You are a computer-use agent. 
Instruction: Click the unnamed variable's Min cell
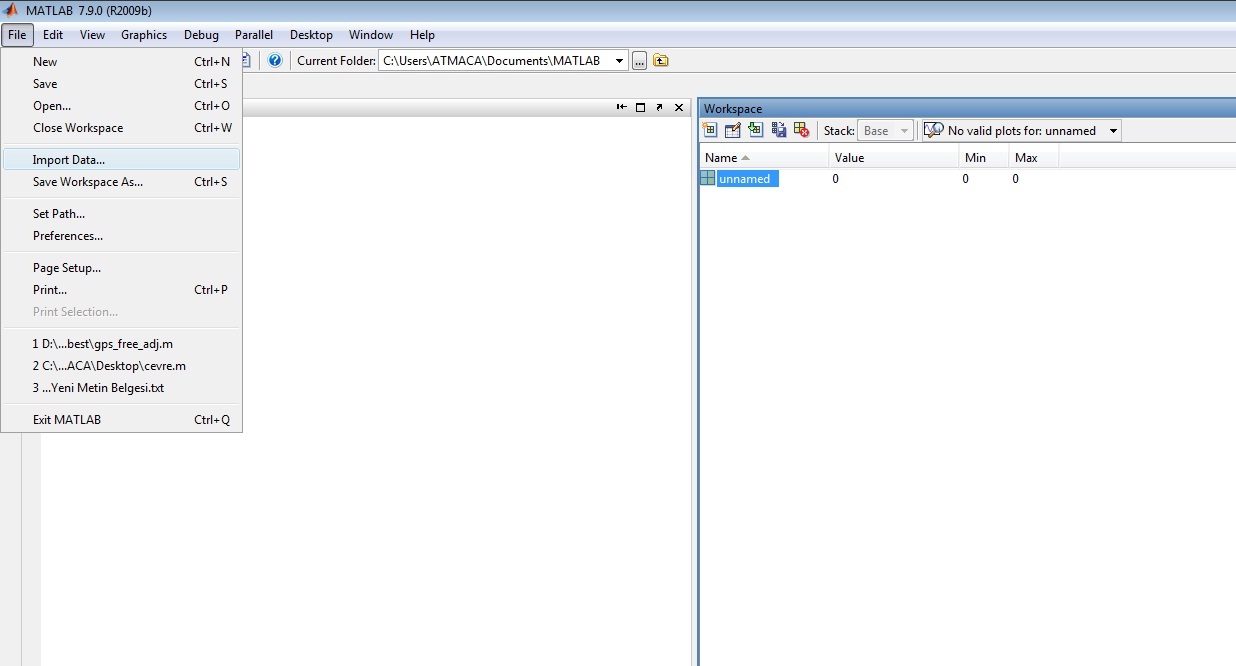(983, 179)
